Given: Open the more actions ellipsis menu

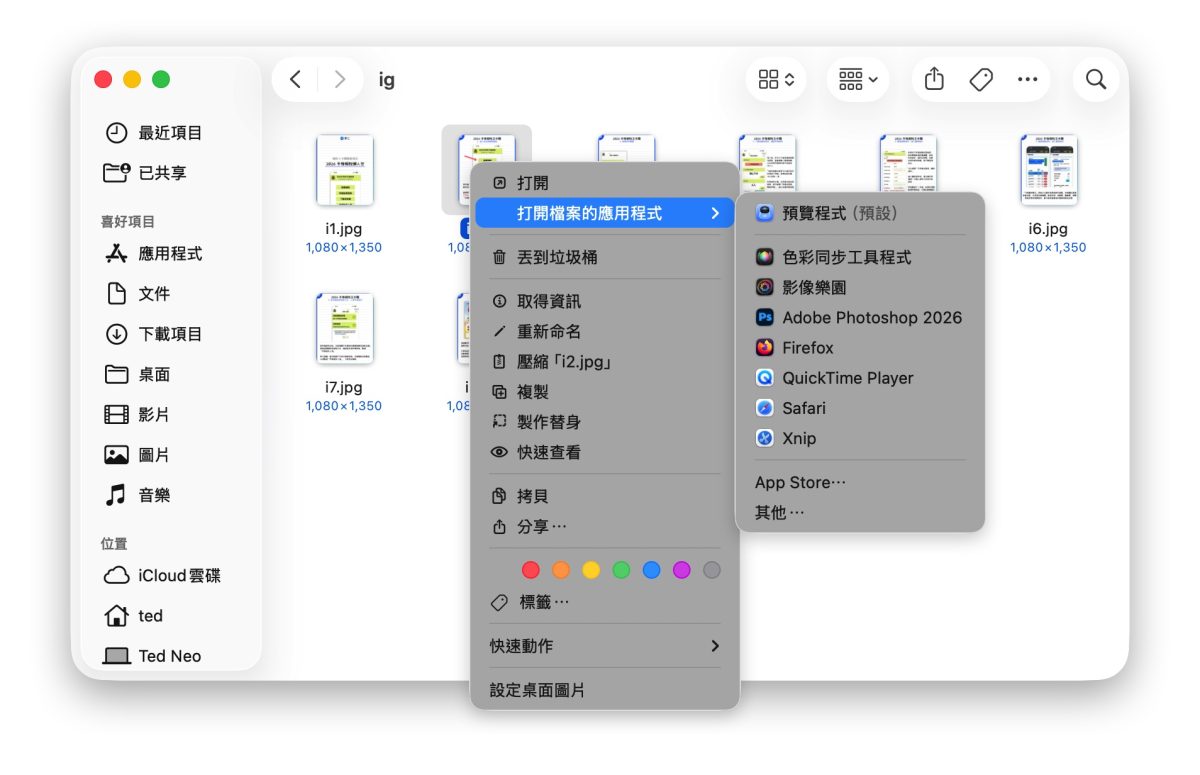Looking at the screenshot, I should [1027, 80].
